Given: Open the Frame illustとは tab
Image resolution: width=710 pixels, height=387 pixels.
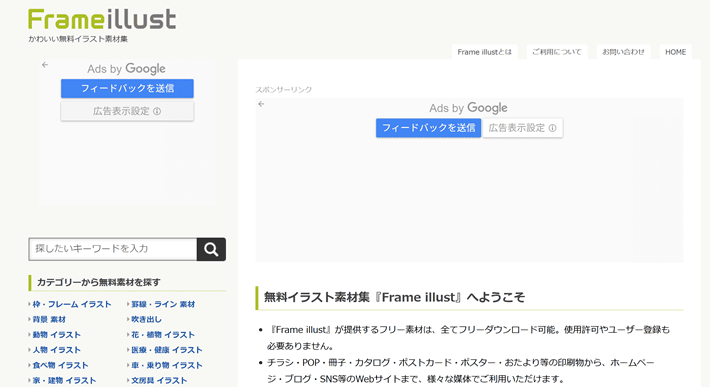Looking at the screenshot, I should [485, 52].
